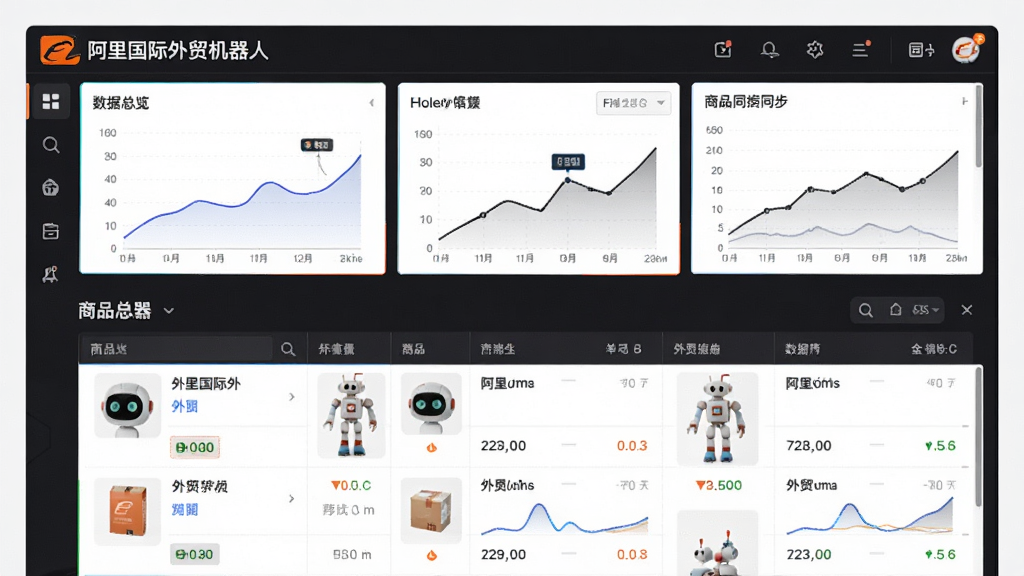Viewport: 1024px width, 576px height.
Task: Click the orange Alibaba logo in the header
Action: point(59,50)
